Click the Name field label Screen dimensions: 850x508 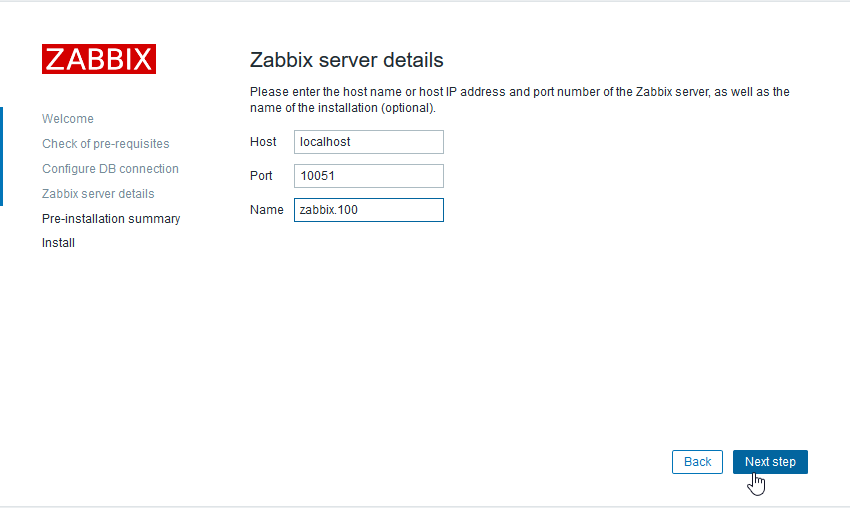tap(266, 210)
